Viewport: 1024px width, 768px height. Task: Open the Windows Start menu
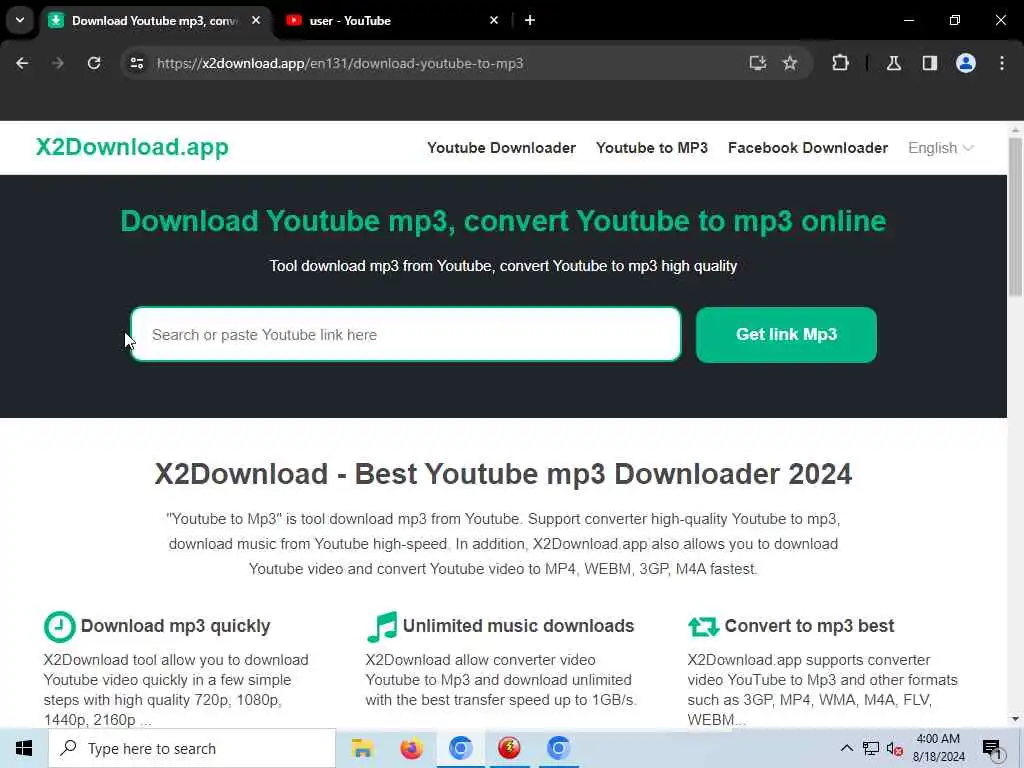(x=24, y=748)
